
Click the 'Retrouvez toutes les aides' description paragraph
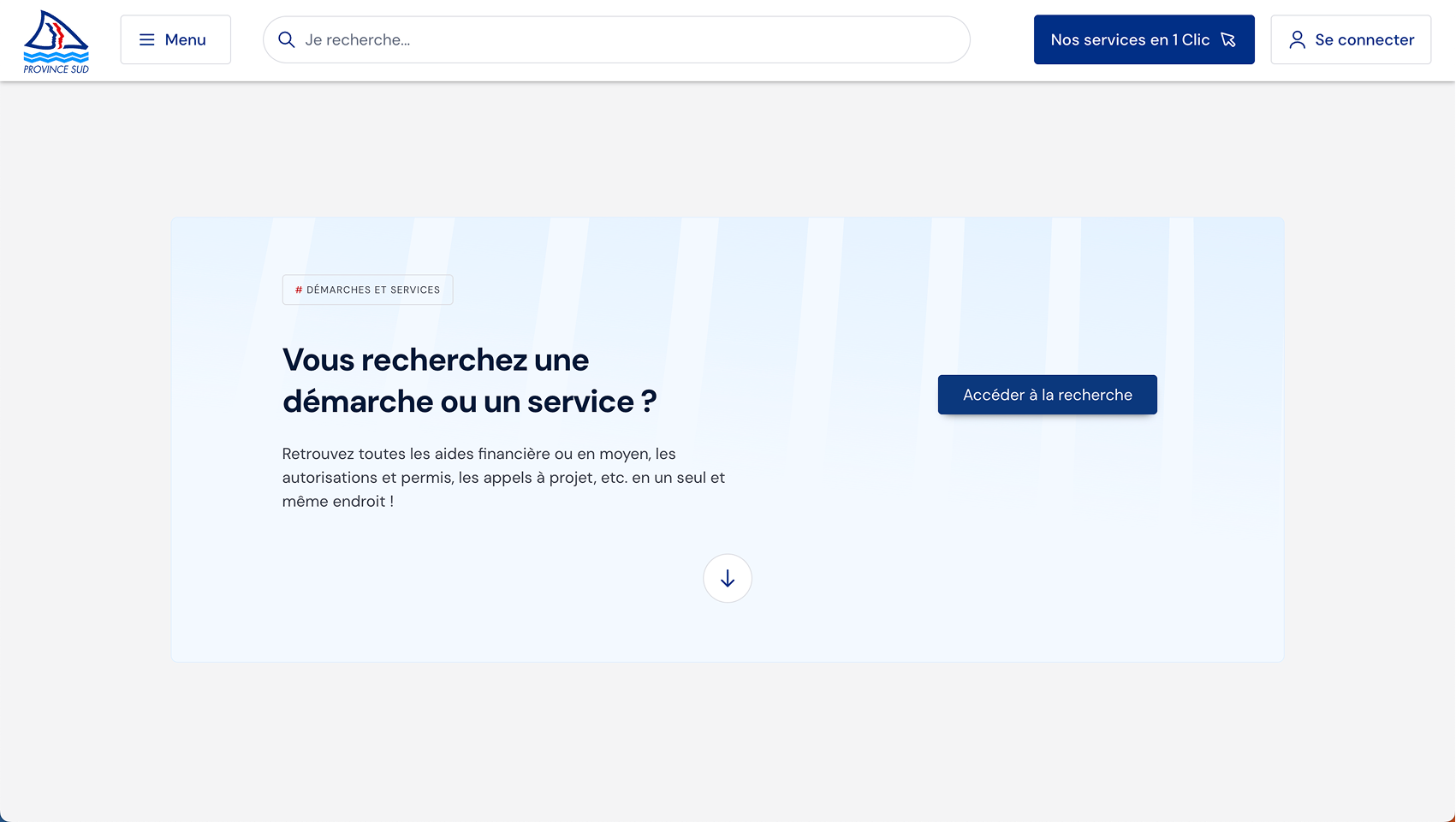point(503,478)
